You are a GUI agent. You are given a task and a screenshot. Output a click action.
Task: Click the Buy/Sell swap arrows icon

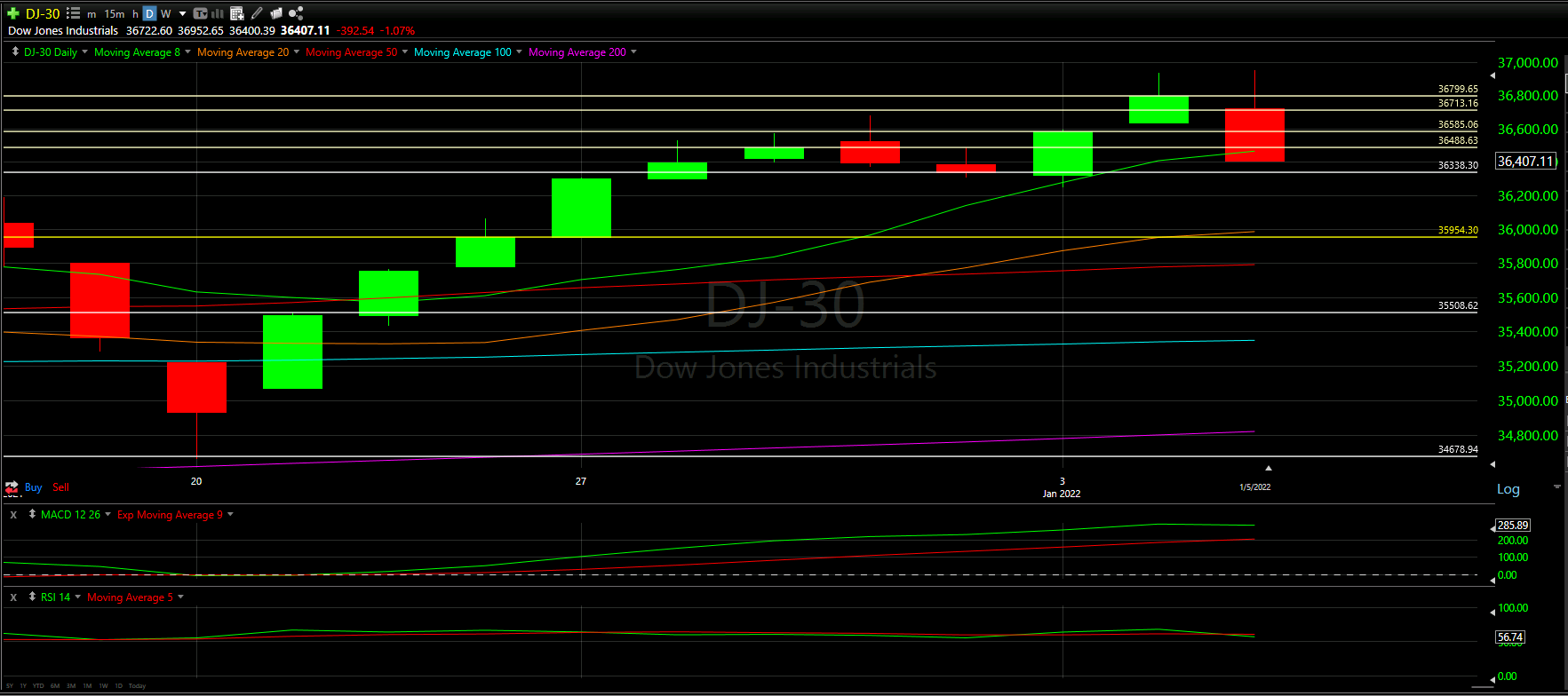(x=12, y=487)
